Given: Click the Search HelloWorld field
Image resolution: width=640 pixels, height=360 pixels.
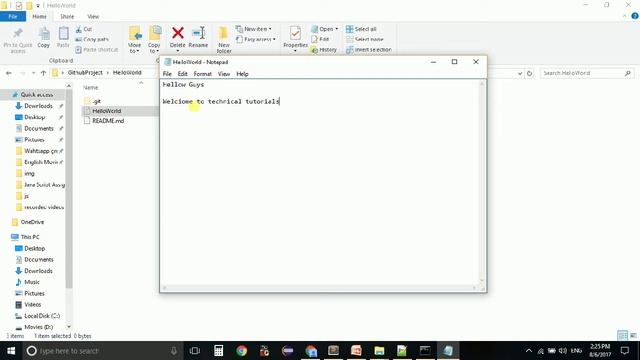Looking at the screenshot, I should click(586, 73).
